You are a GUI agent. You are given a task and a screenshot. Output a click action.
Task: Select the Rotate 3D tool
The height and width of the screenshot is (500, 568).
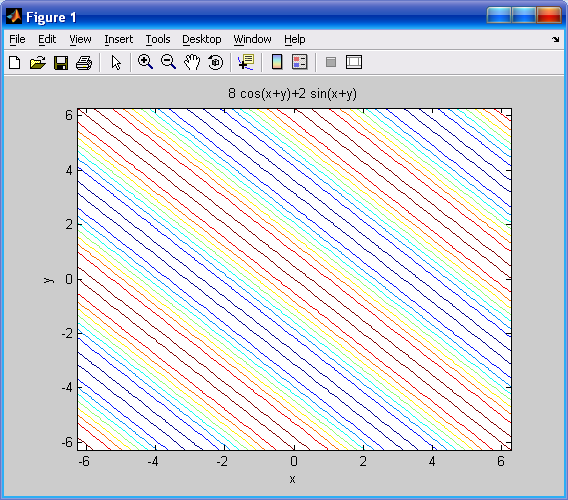[216, 62]
